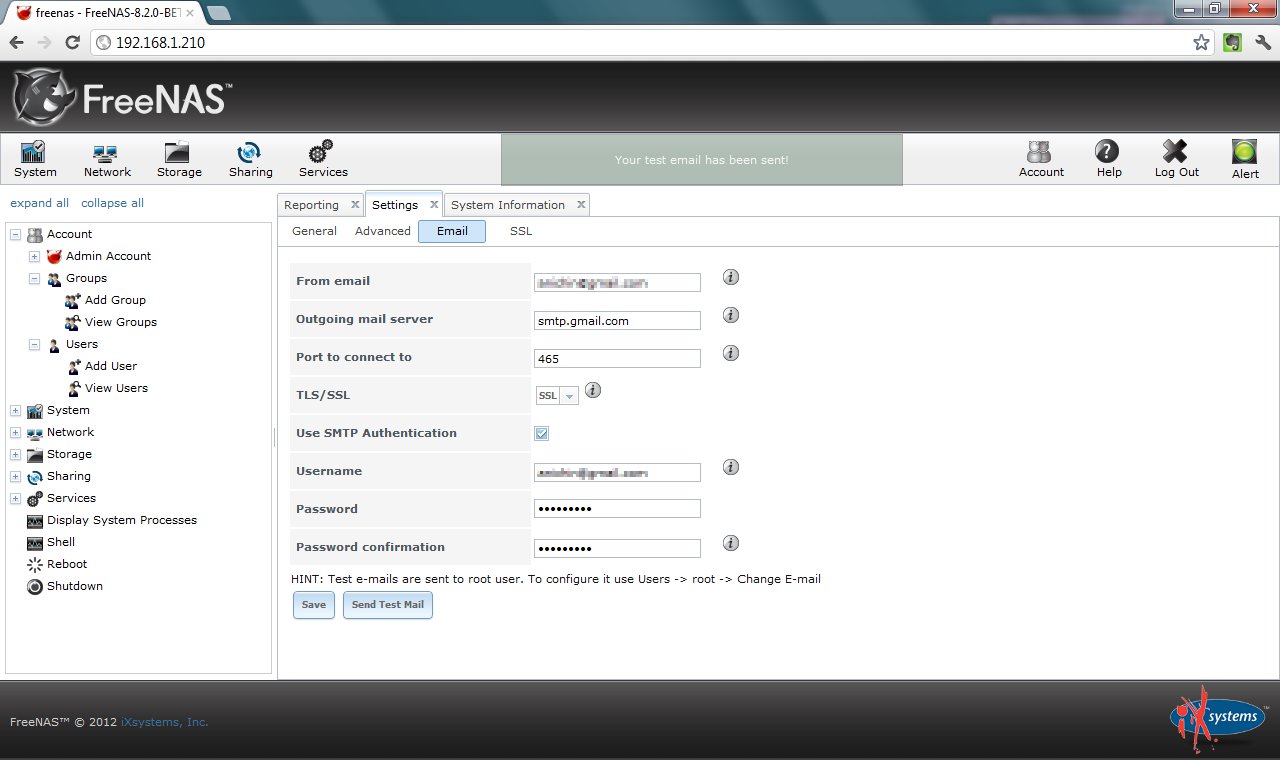Screen dimensions: 1280x760
Task: Click the Password input field
Action: click(617, 509)
